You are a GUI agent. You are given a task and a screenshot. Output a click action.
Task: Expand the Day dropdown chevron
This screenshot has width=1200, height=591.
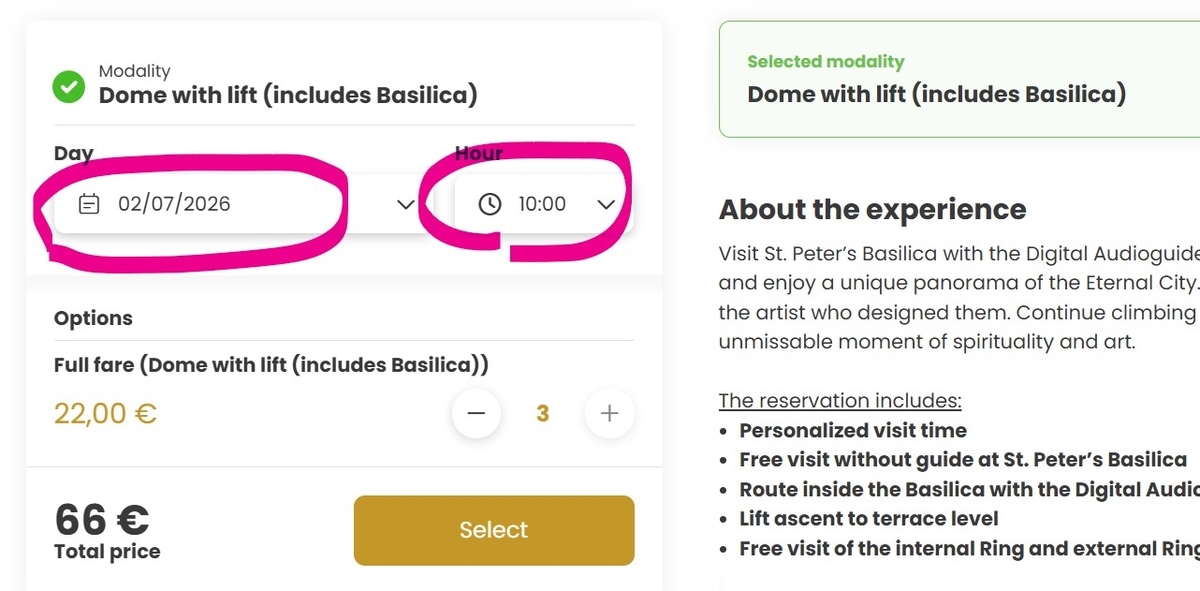tap(405, 204)
